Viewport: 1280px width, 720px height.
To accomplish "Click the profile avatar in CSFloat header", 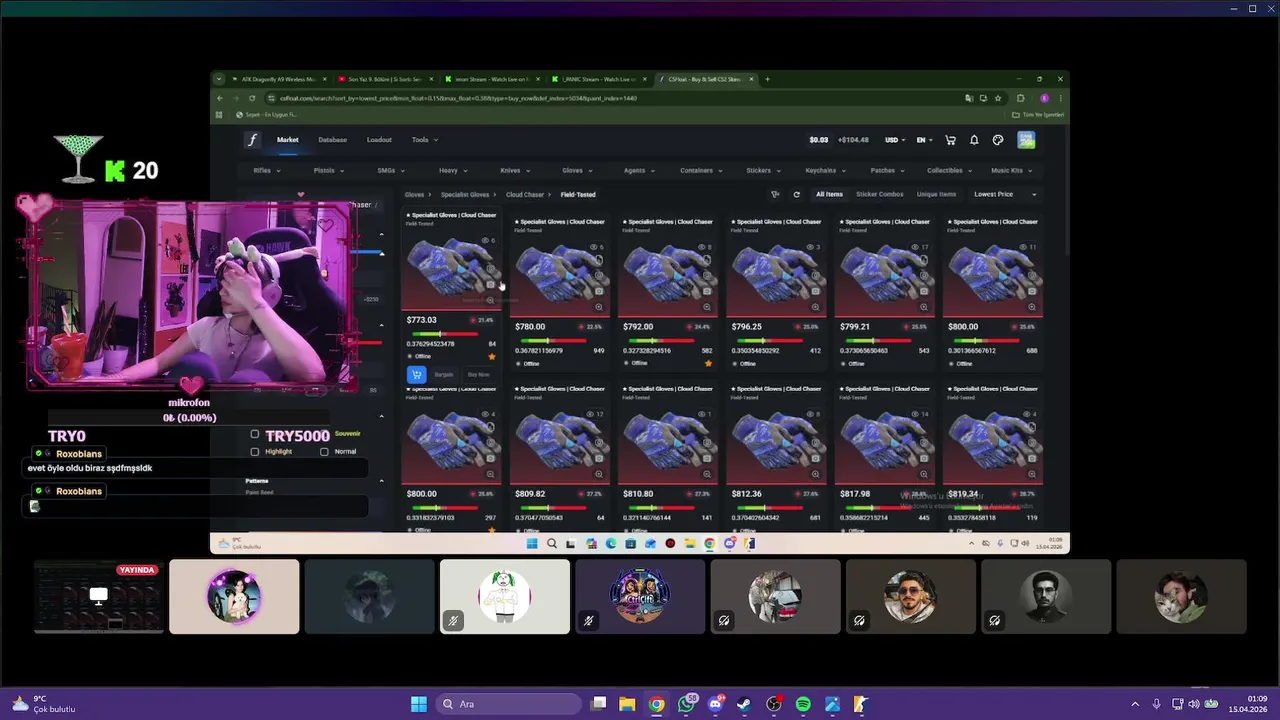I will (1026, 140).
